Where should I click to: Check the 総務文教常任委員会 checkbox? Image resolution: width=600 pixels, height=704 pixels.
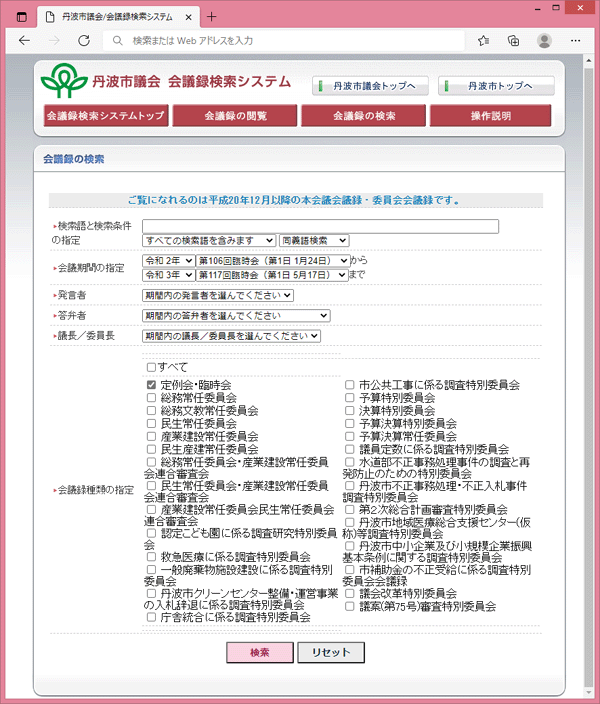point(151,410)
